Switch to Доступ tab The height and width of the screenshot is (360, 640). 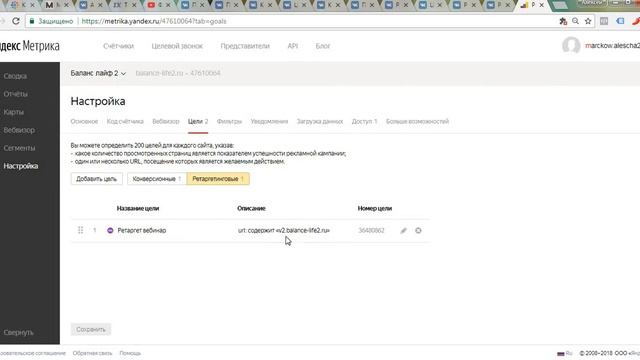tap(364, 122)
